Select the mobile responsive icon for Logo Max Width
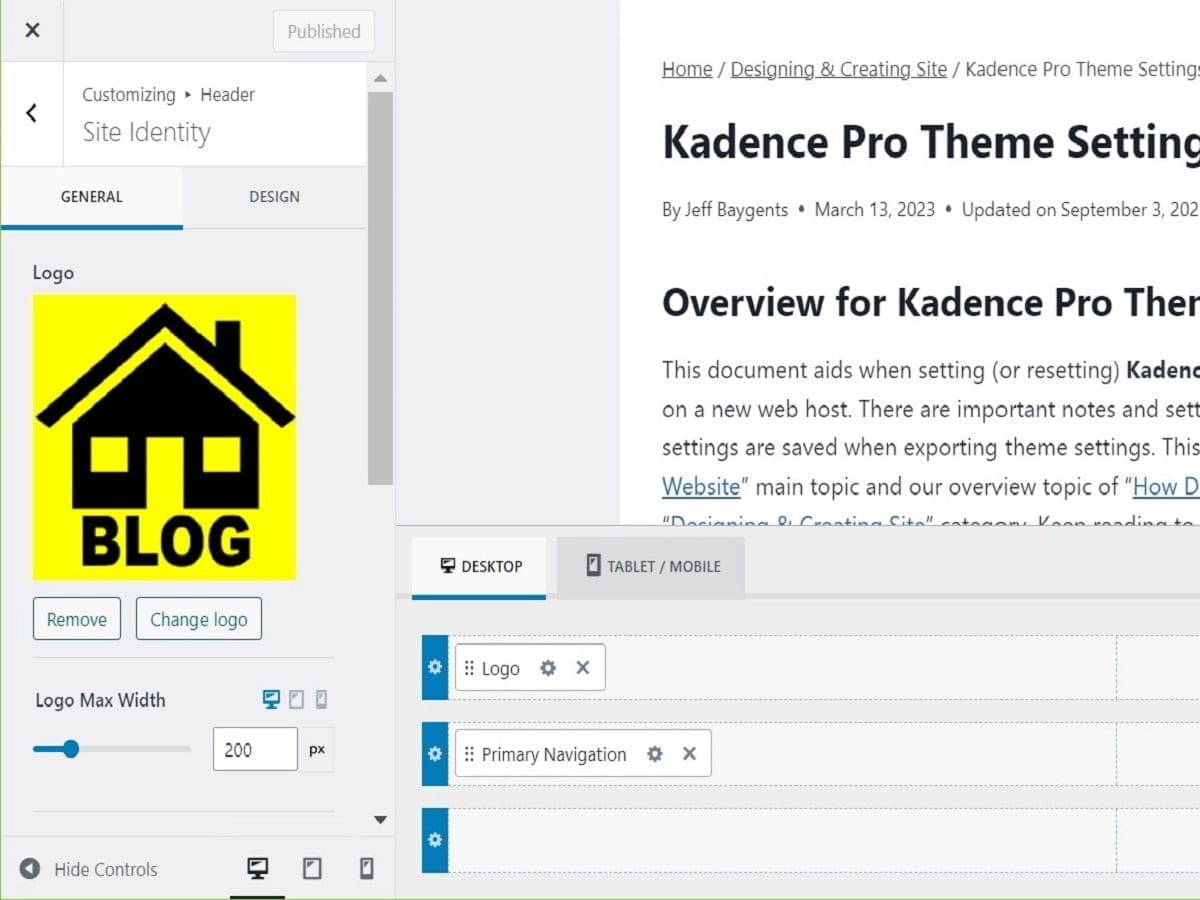 (321, 700)
